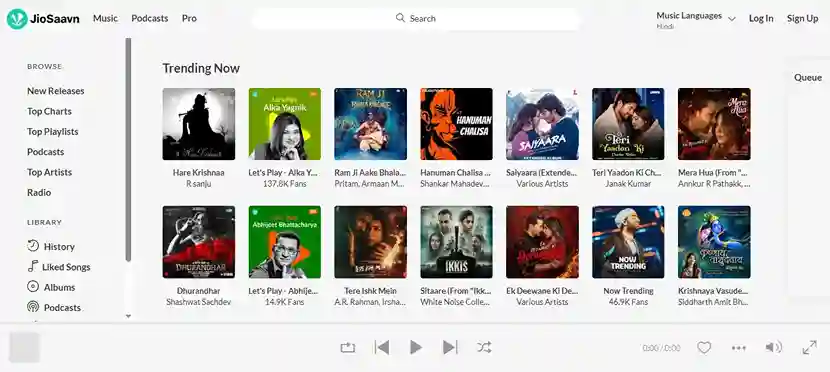This screenshot has height=372, width=830.
Task: Open History from the clock icon
Action: [33, 246]
